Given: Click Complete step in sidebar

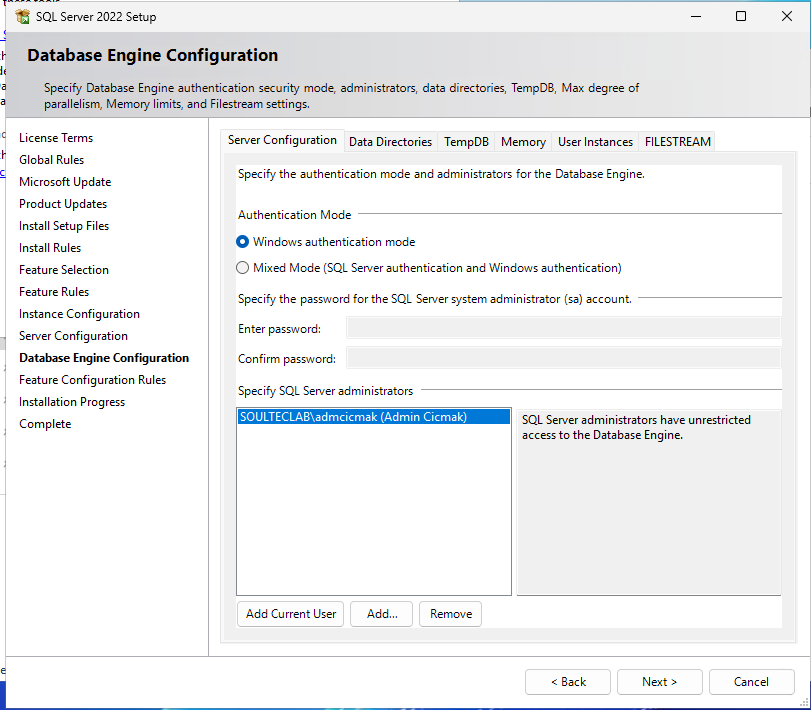Looking at the screenshot, I should 45,424.
